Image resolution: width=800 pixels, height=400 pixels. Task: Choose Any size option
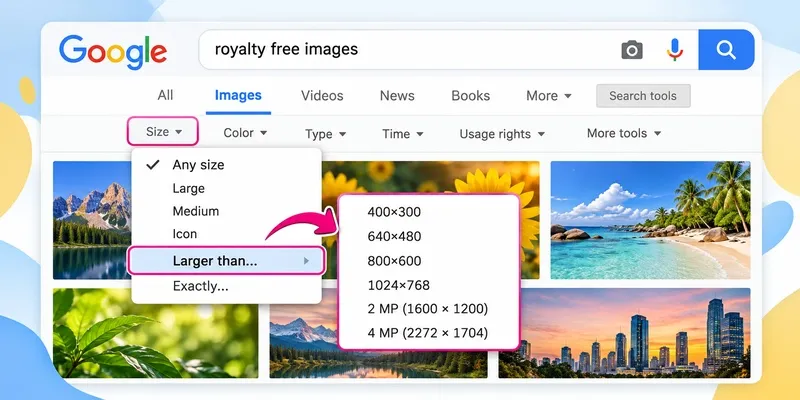(x=227, y=165)
